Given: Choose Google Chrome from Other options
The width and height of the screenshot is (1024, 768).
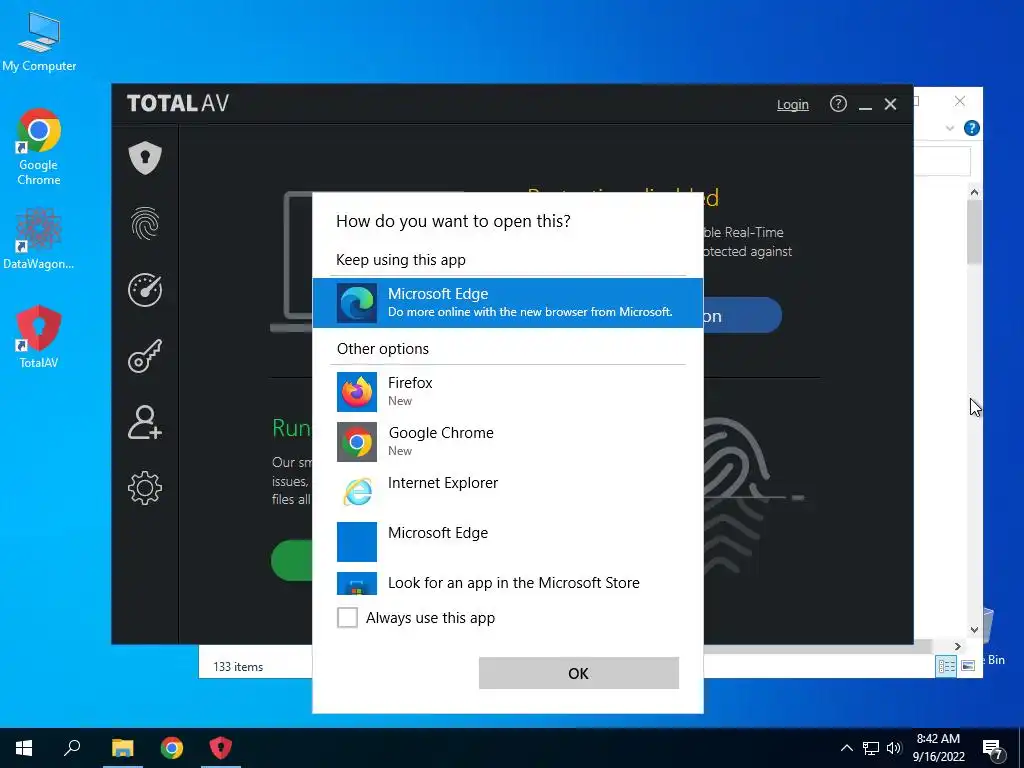Looking at the screenshot, I should pos(507,441).
